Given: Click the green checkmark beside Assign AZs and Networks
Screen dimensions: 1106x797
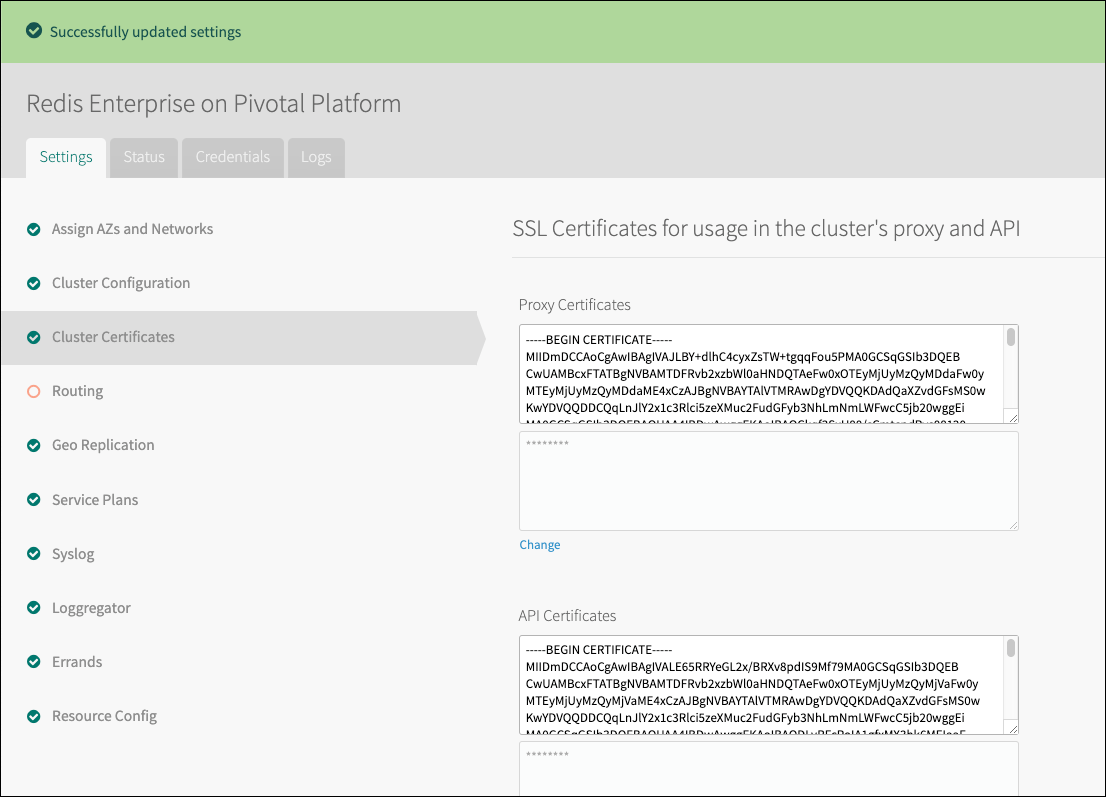Looking at the screenshot, I should click(34, 229).
